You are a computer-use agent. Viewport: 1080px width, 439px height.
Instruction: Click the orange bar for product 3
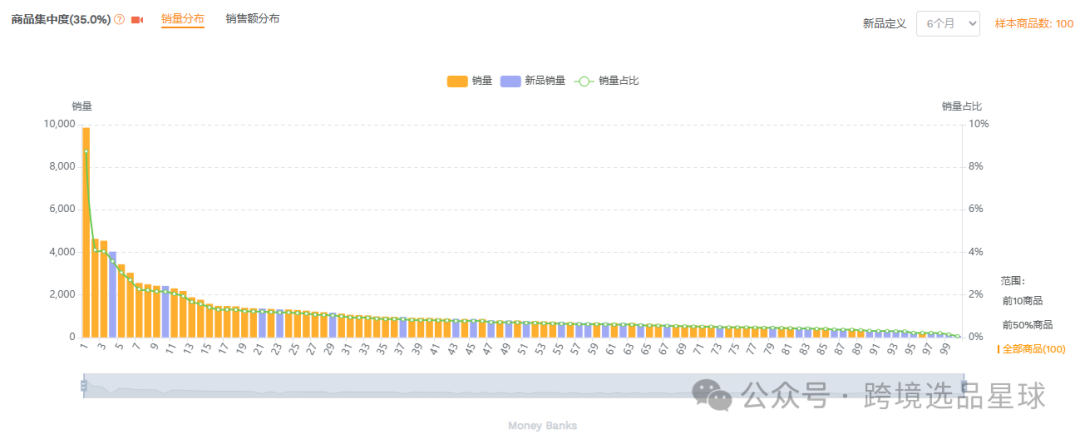coord(103,290)
